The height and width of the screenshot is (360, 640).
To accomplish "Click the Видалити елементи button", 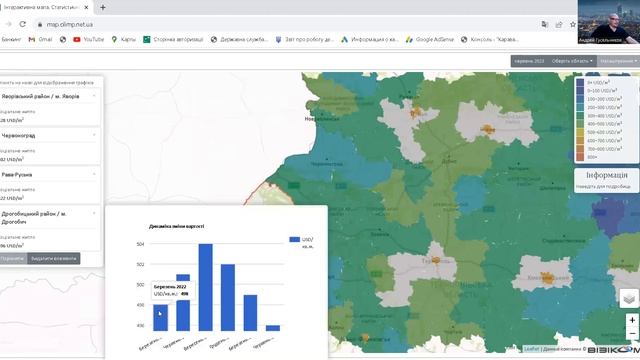I will point(54,258).
